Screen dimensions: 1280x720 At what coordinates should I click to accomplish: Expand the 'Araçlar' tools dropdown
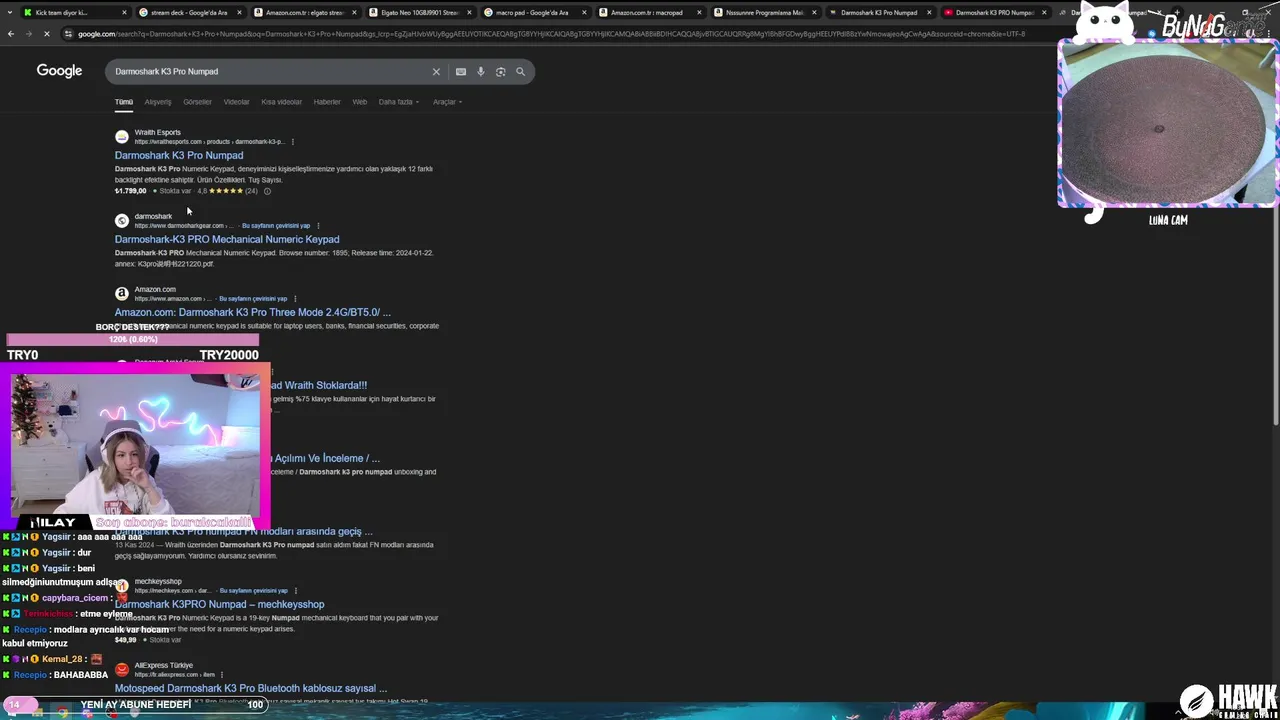tap(447, 102)
